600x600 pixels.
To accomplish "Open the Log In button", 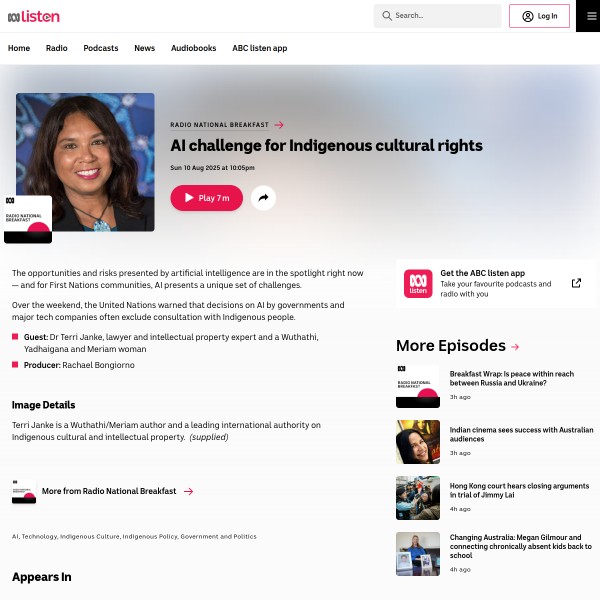I will click(x=539, y=16).
